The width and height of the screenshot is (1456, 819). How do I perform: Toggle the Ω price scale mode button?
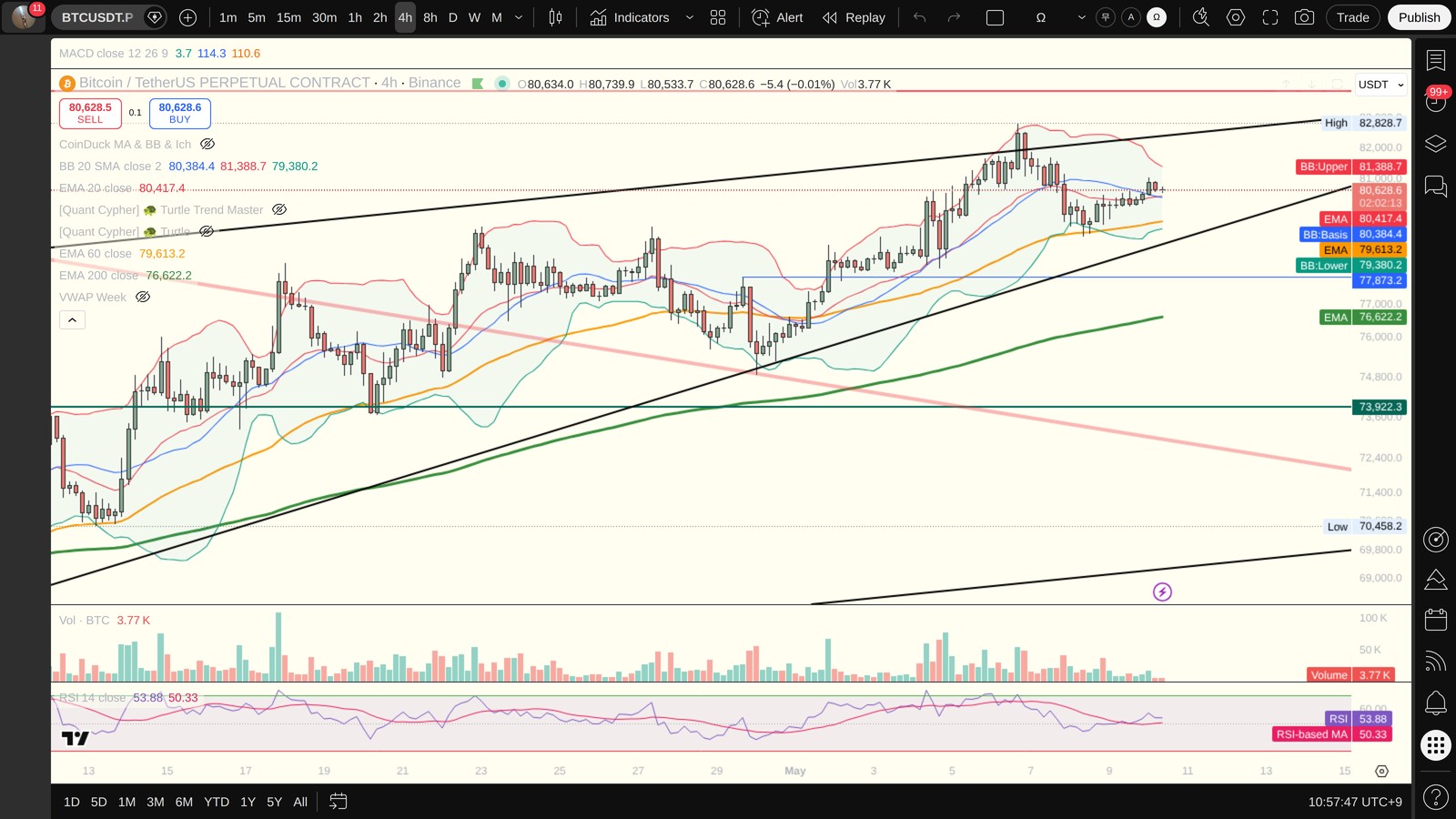pos(1157,17)
